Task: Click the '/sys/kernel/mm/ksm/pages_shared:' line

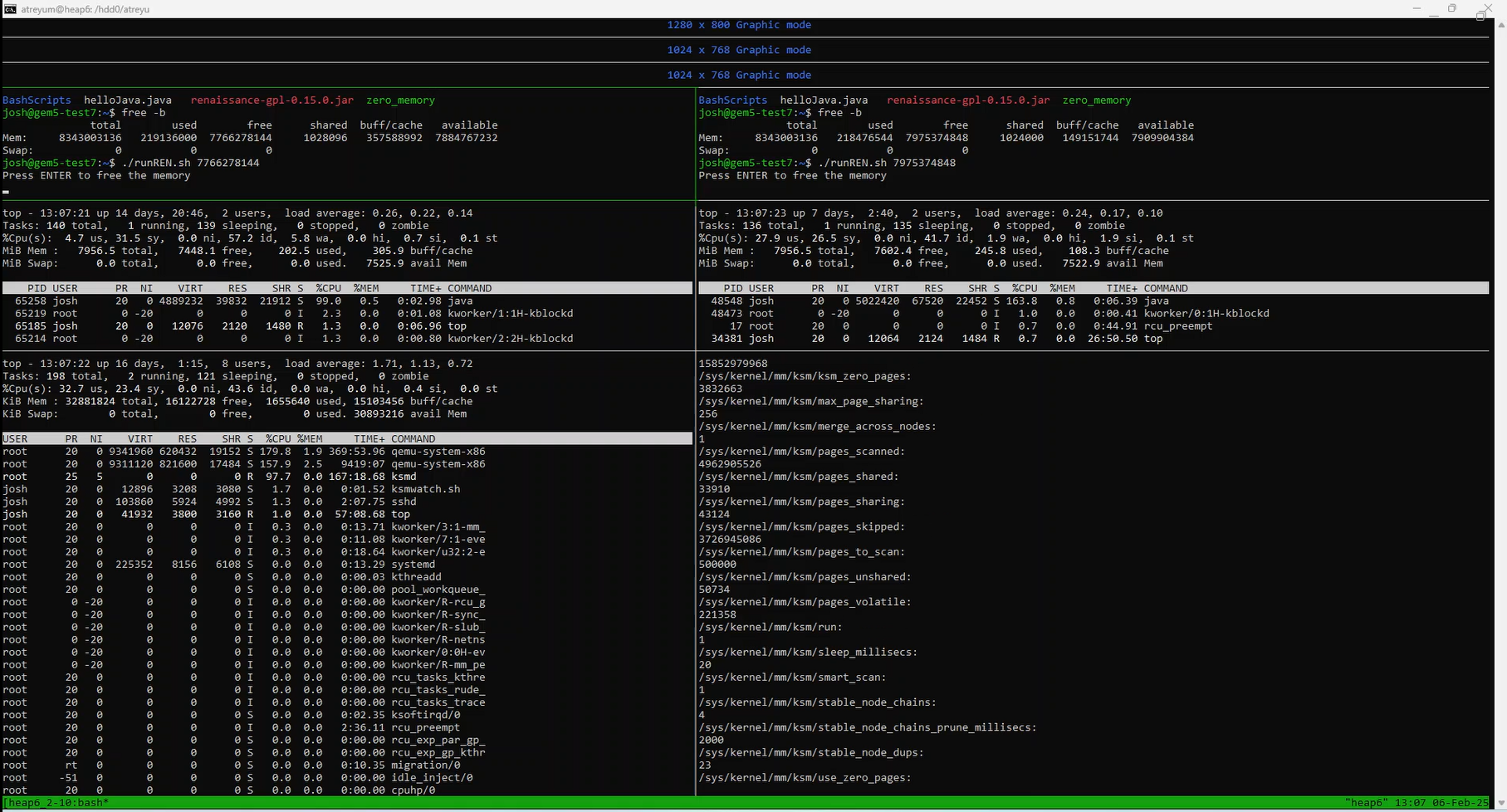Action: coord(799,477)
